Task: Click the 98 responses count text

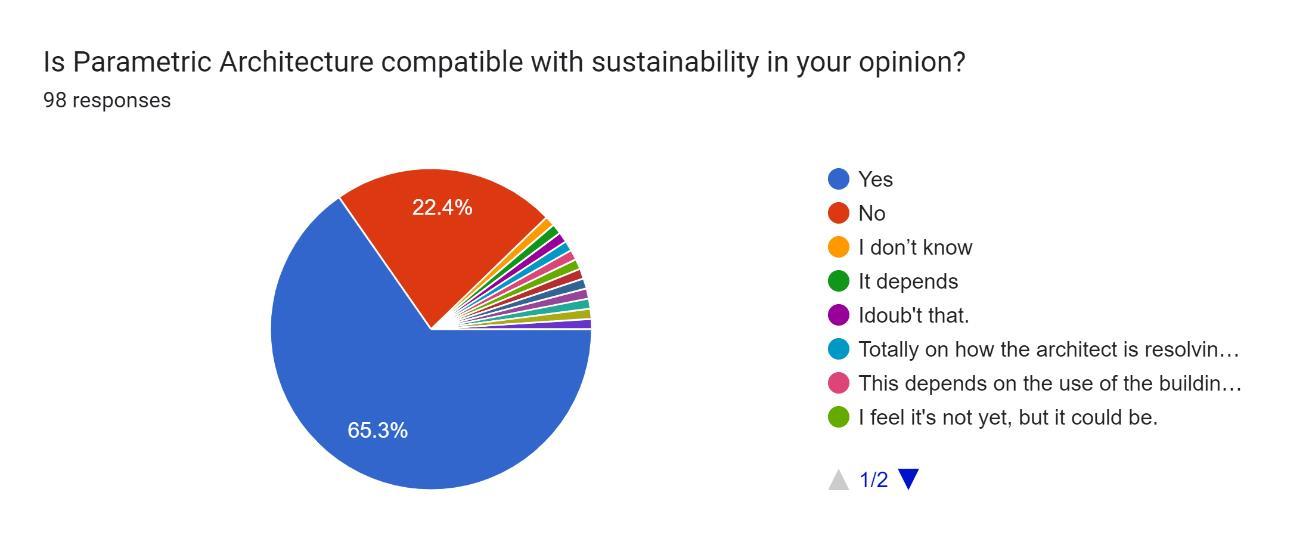Action: click(107, 100)
